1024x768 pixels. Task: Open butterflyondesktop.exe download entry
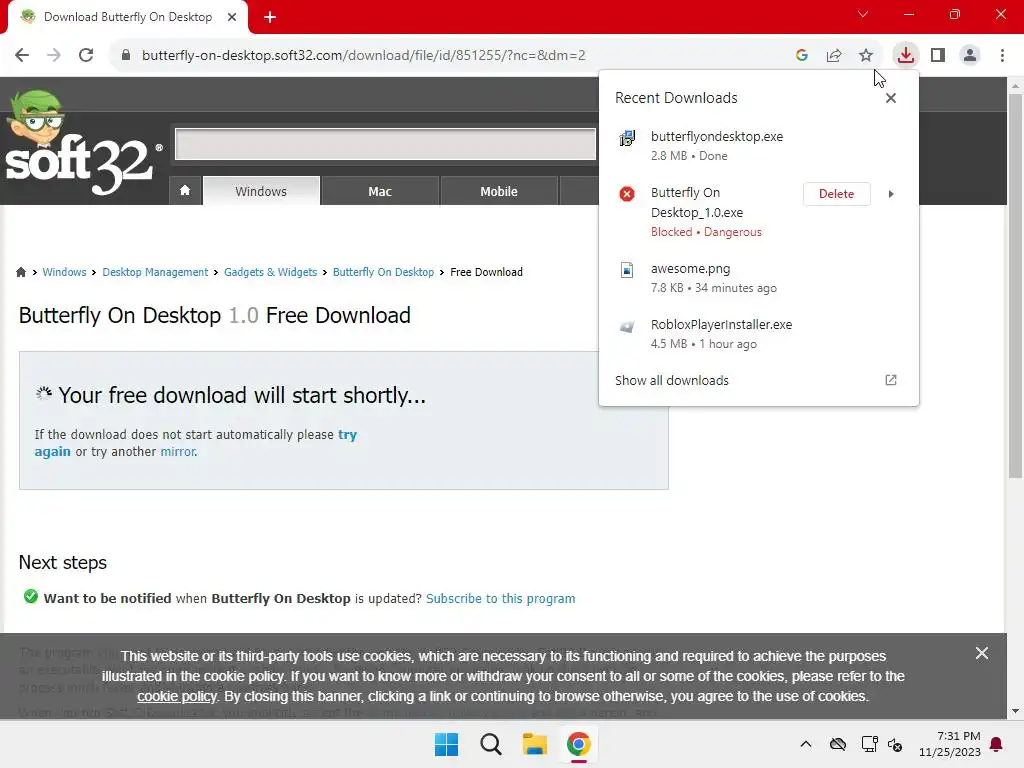pyautogui.click(x=758, y=146)
